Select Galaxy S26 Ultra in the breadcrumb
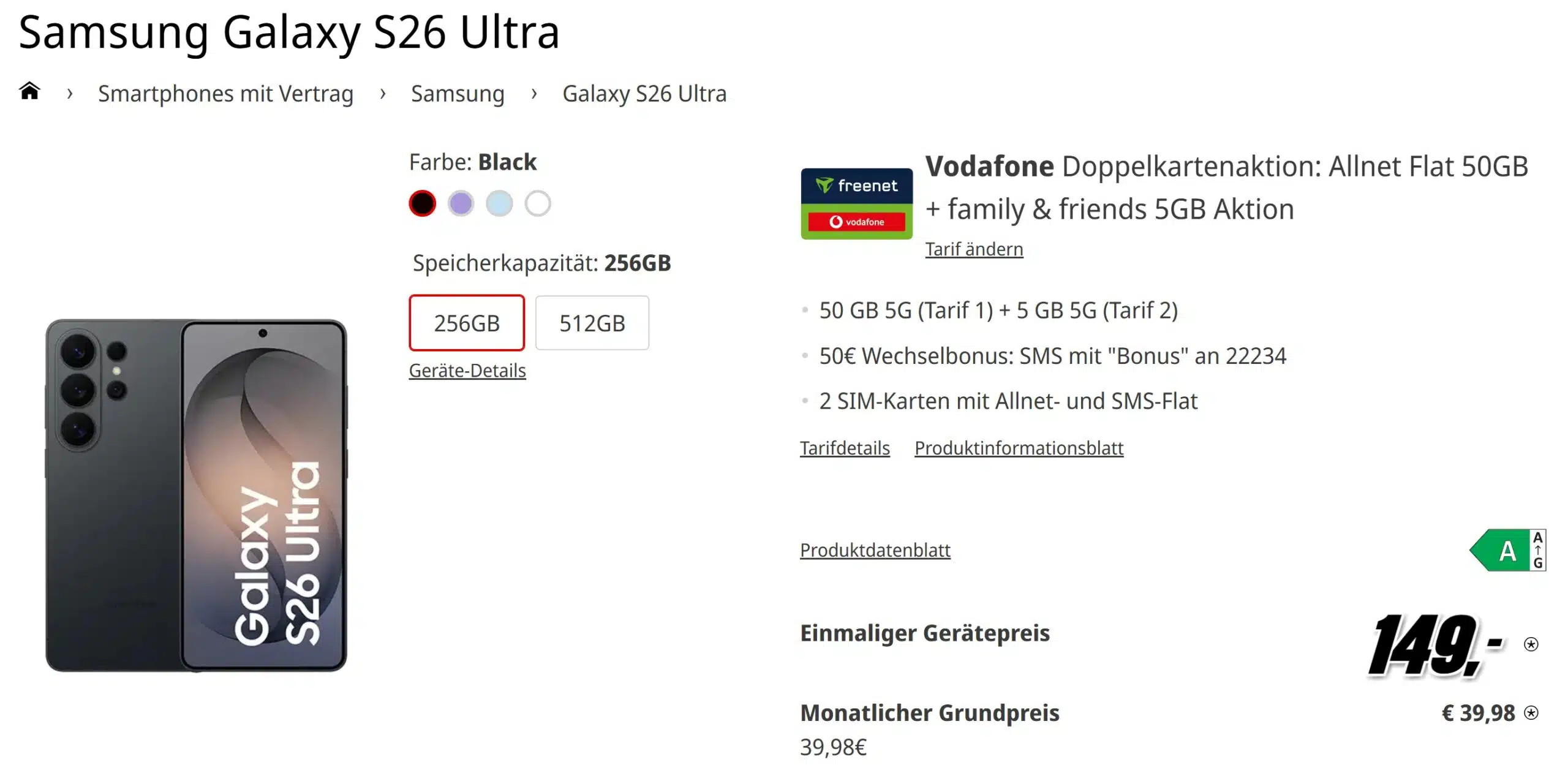The height and width of the screenshot is (770, 1568). (x=644, y=93)
